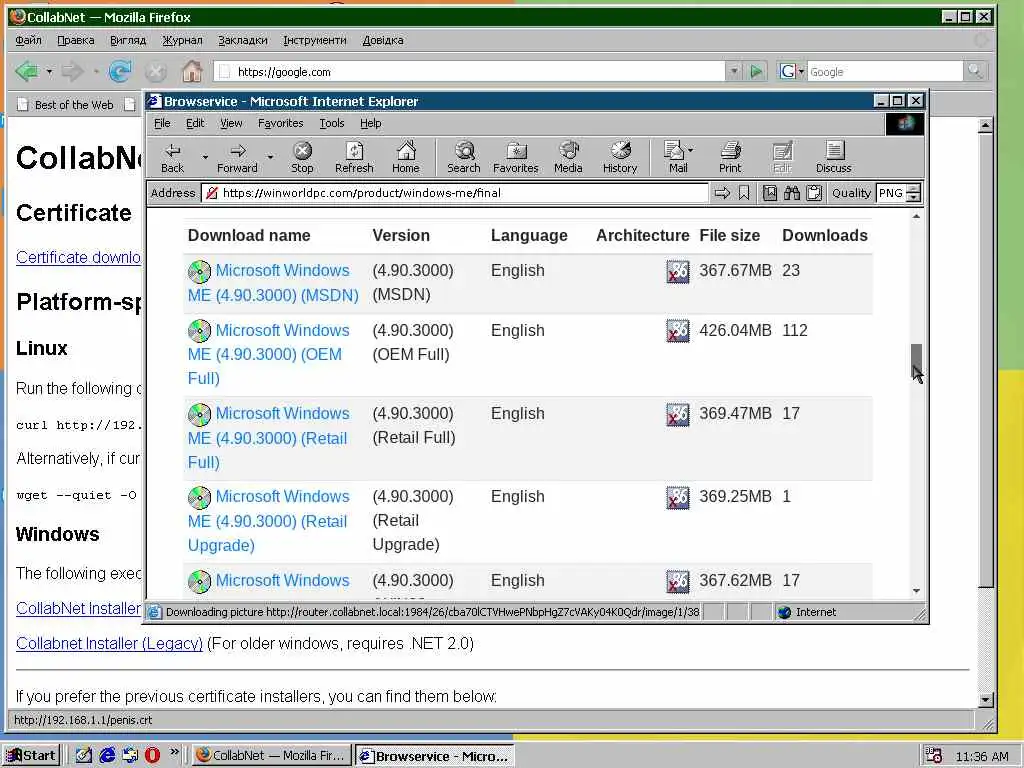Refresh the Internet Explorer page
Screen dimensions: 1024x768
coord(354,157)
